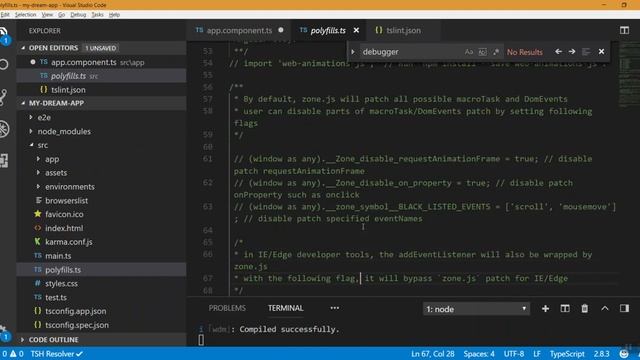Open favicon.ico file
The height and width of the screenshot is (360, 640).
pos(101,214)
